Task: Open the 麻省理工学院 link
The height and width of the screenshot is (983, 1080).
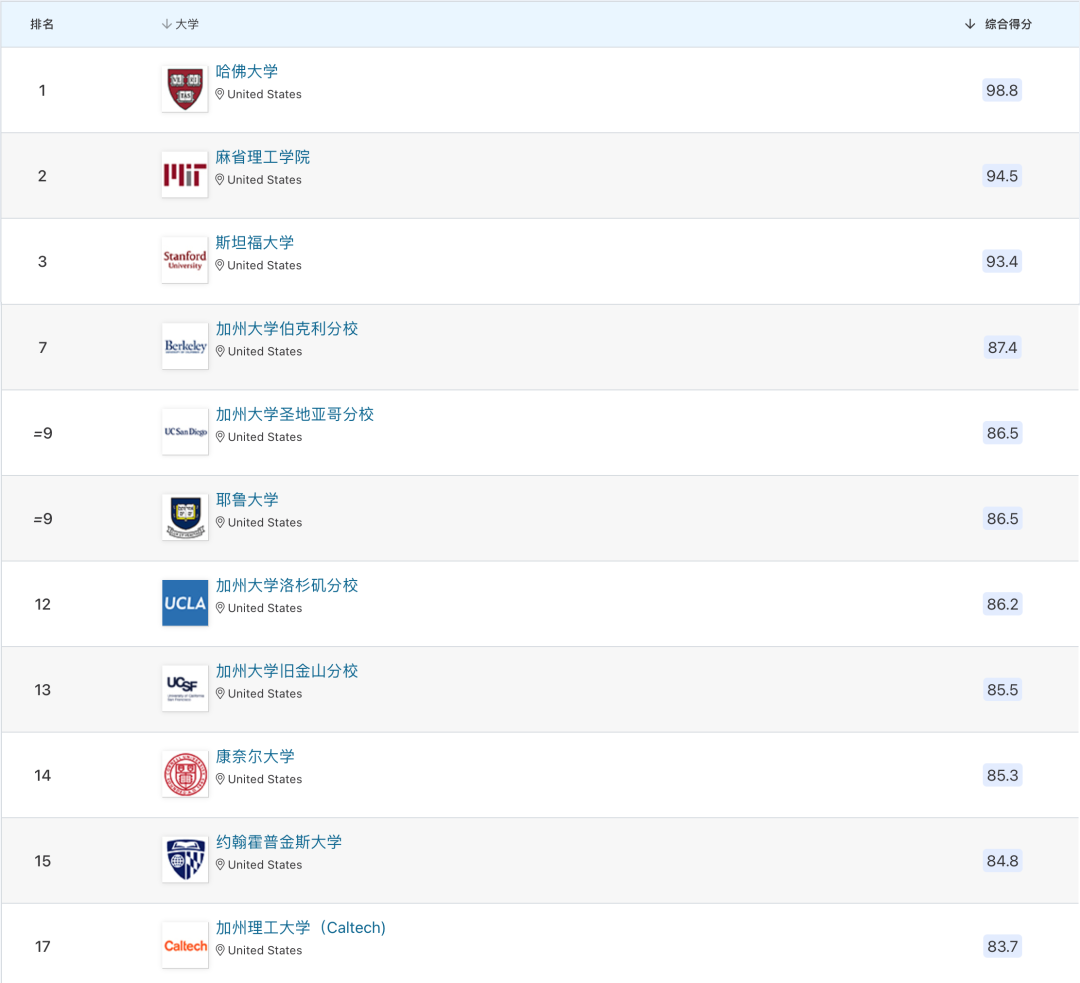Action: pyautogui.click(x=262, y=157)
